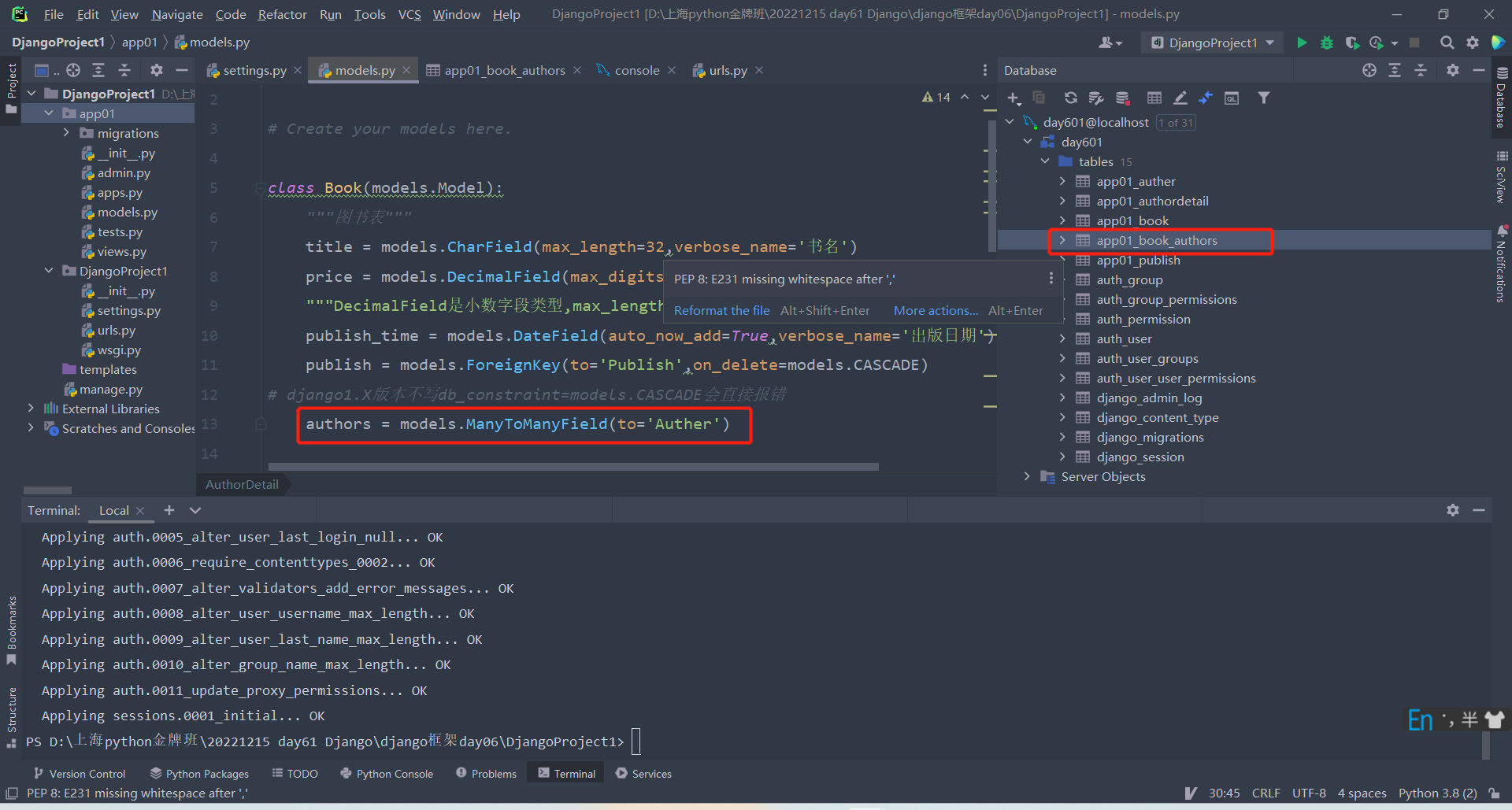The width and height of the screenshot is (1512, 810).
Task: Toggle read-only lock in status bar
Action: pyautogui.click(x=1494, y=793)
